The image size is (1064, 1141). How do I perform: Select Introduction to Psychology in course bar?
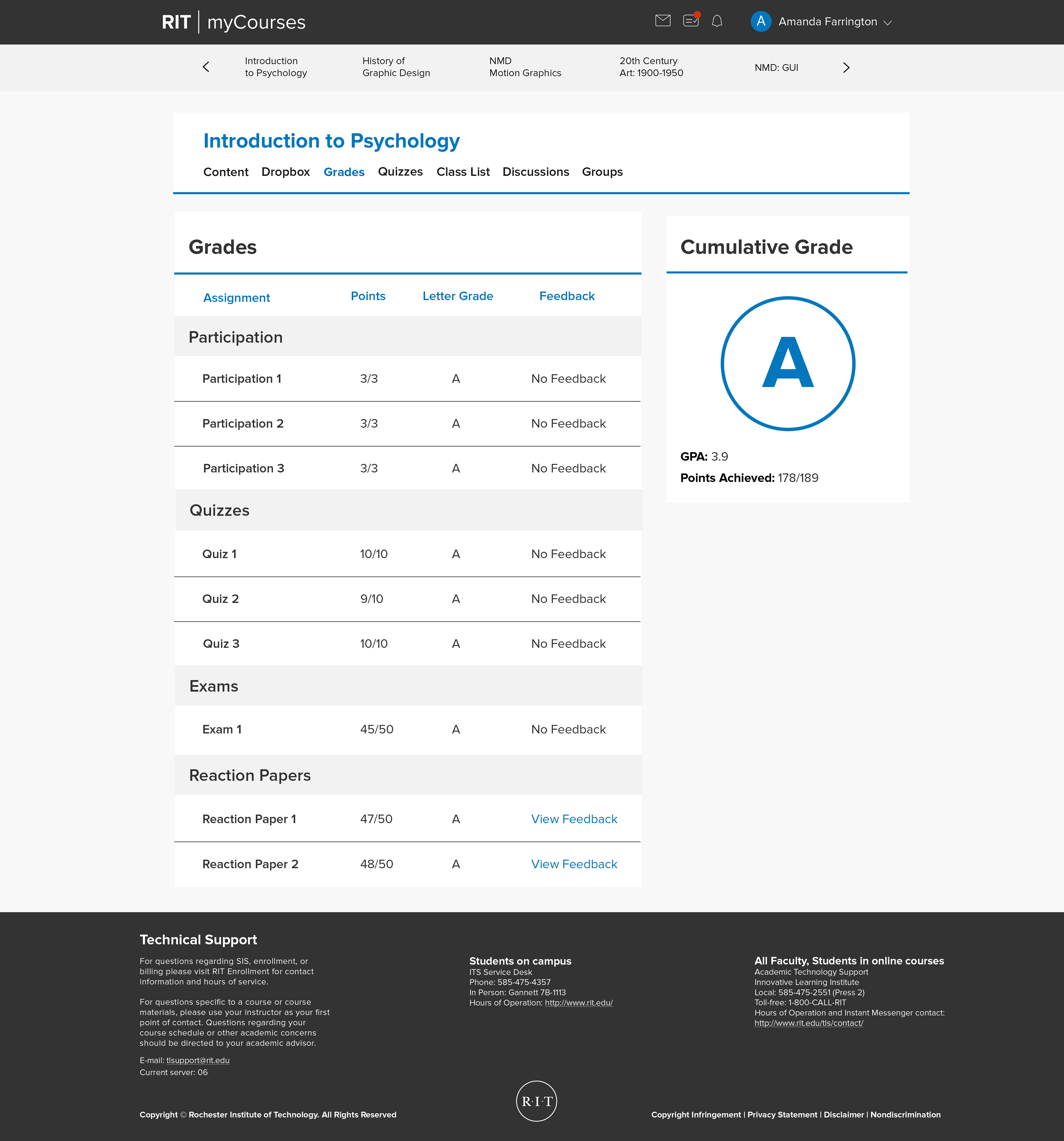[275, 67]
